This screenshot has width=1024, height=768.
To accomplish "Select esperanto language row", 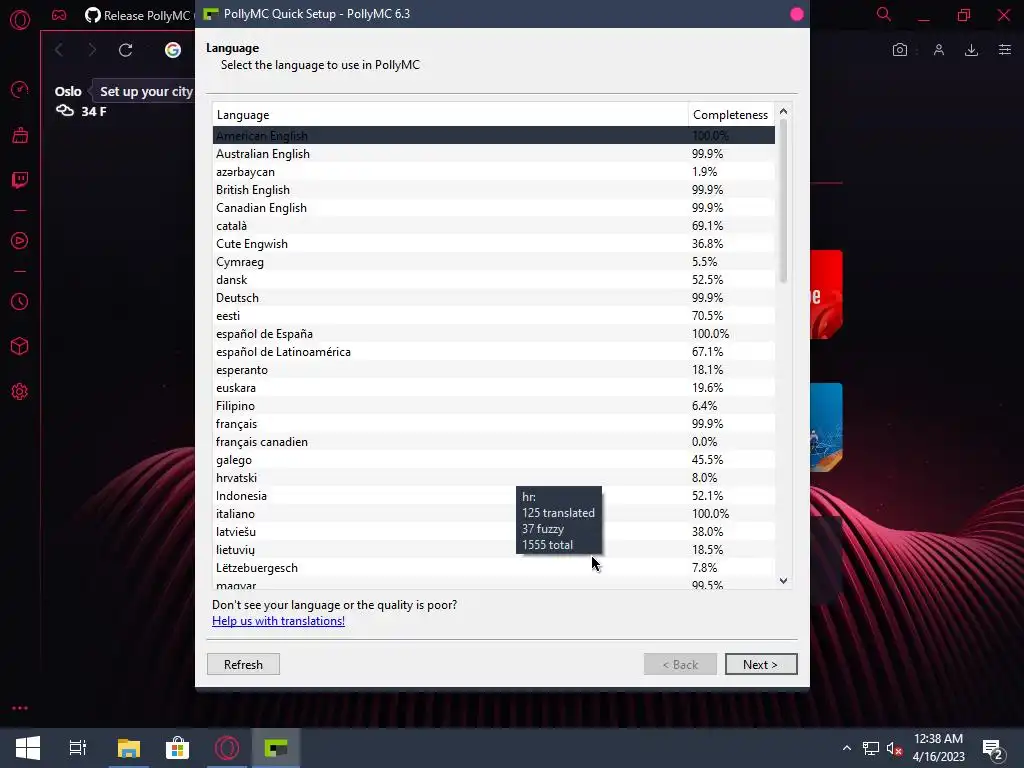I will 494,370.
